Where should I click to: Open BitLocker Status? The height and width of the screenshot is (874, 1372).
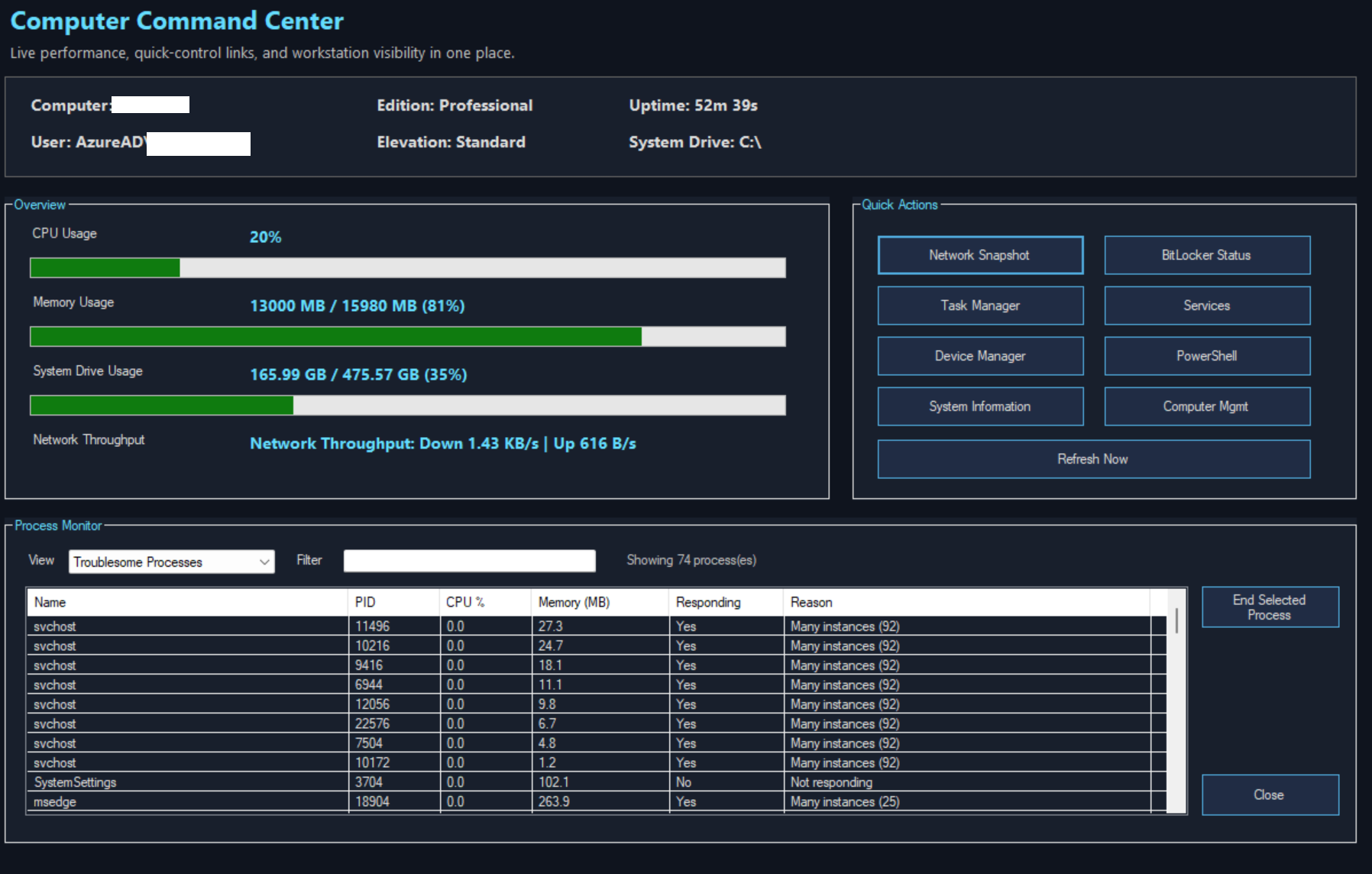pyautogui.click(x=1206, y=255)
